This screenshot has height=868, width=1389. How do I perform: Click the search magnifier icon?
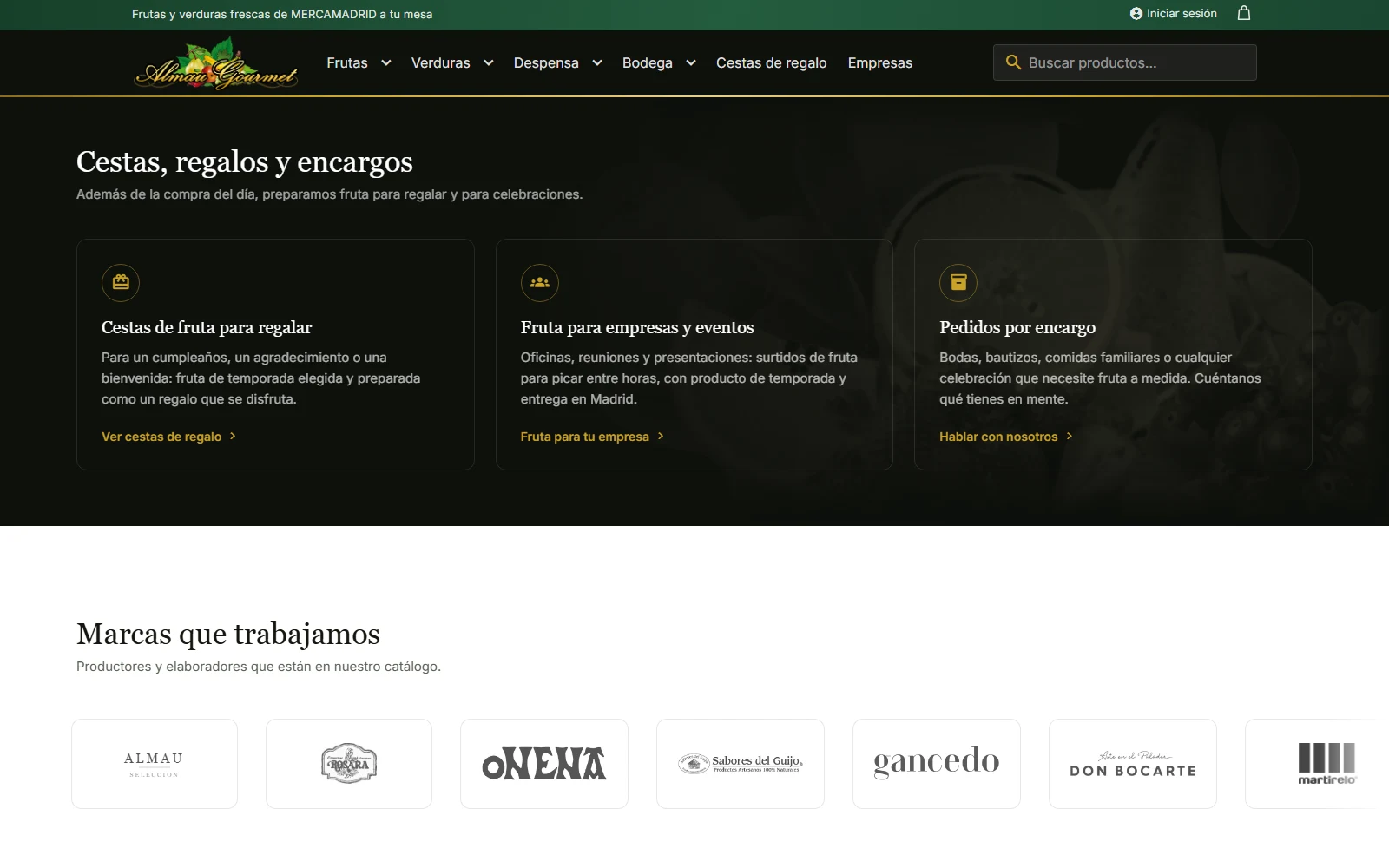pos(1013,62)
